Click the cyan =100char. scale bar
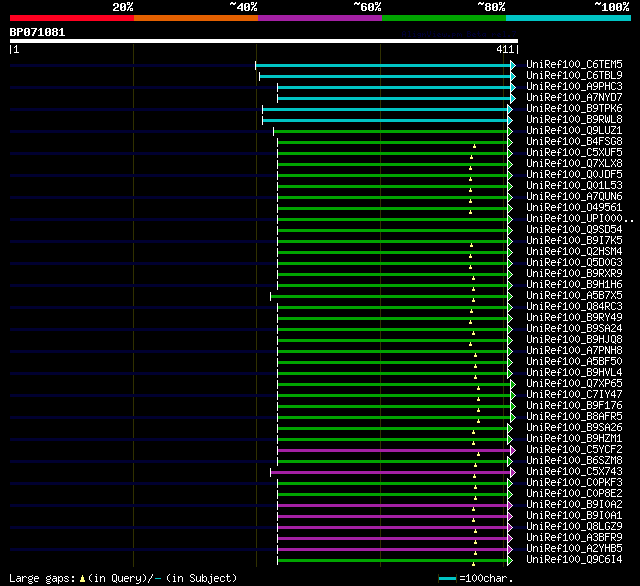Image resolution: width=640 pixels, height=586 pixels. [447, 578]
